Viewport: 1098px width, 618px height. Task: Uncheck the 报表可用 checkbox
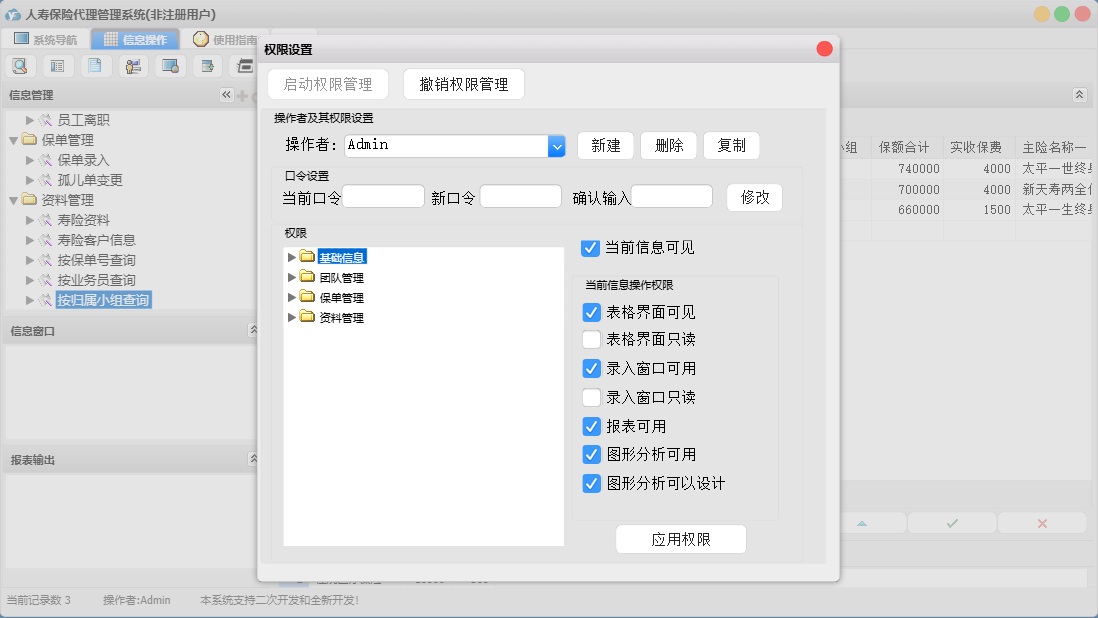pyautogui.click(x=592, y=426)
